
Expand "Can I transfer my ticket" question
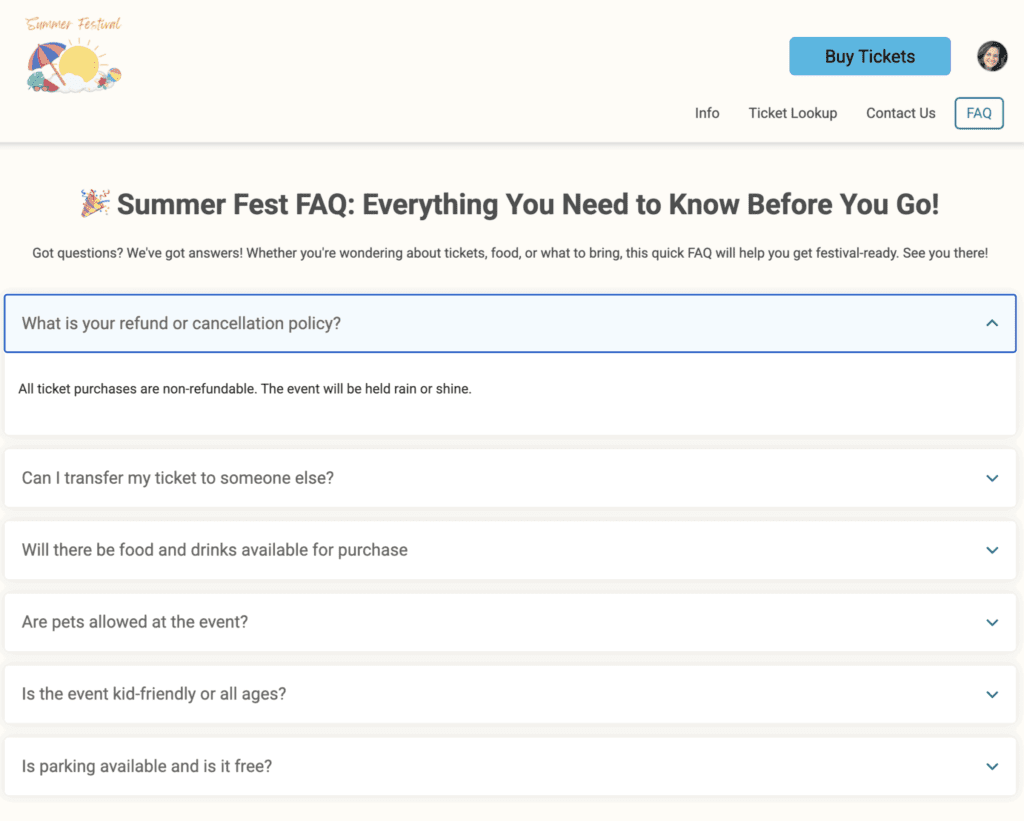coord(178,478)
